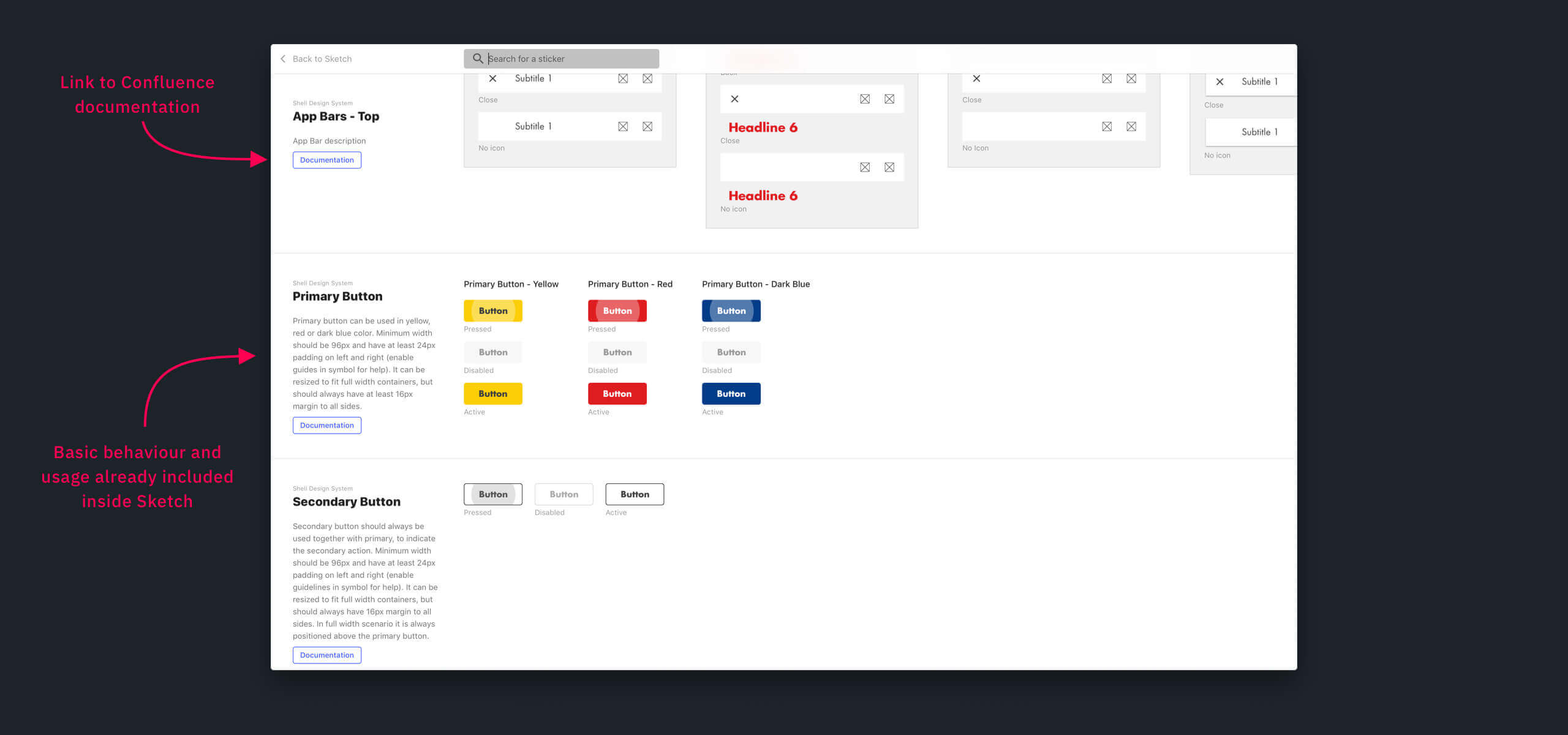Viewport: 1568px width, 735px height.
Task: Click the Disabled secondary Button
Action: (563, 494)
